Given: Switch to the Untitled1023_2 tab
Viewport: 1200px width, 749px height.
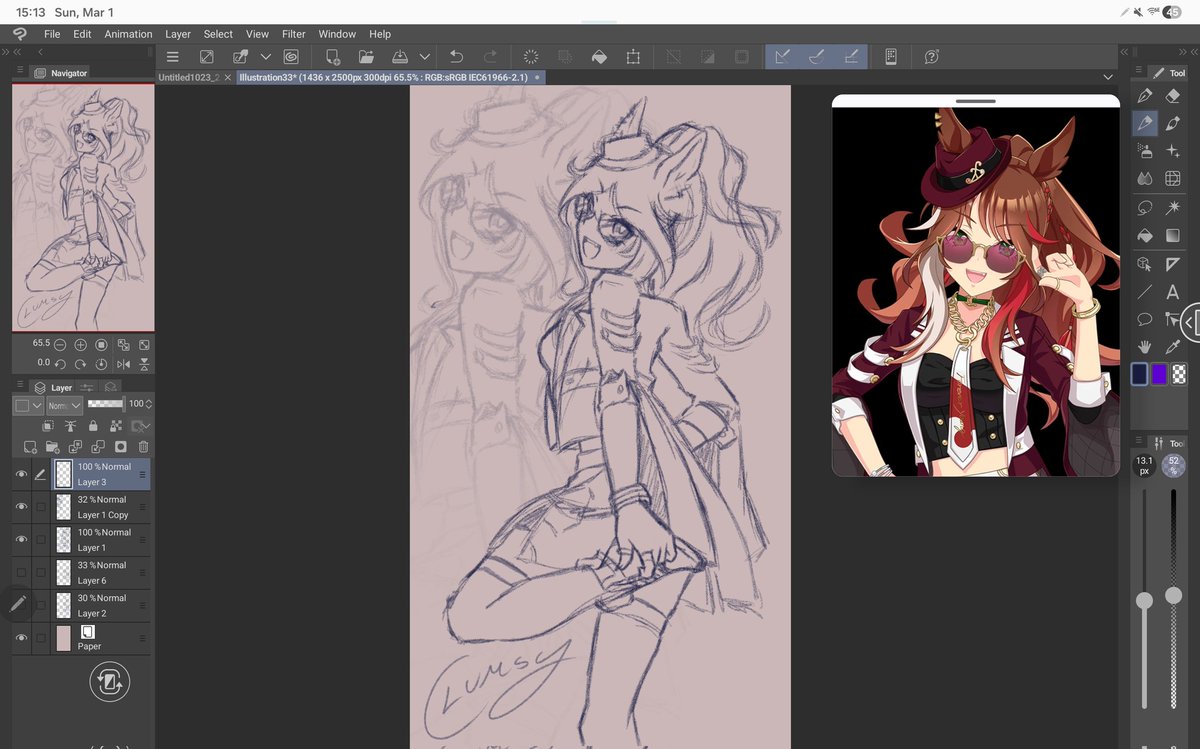Looking at the screenshot, I should tap(188, 77).
